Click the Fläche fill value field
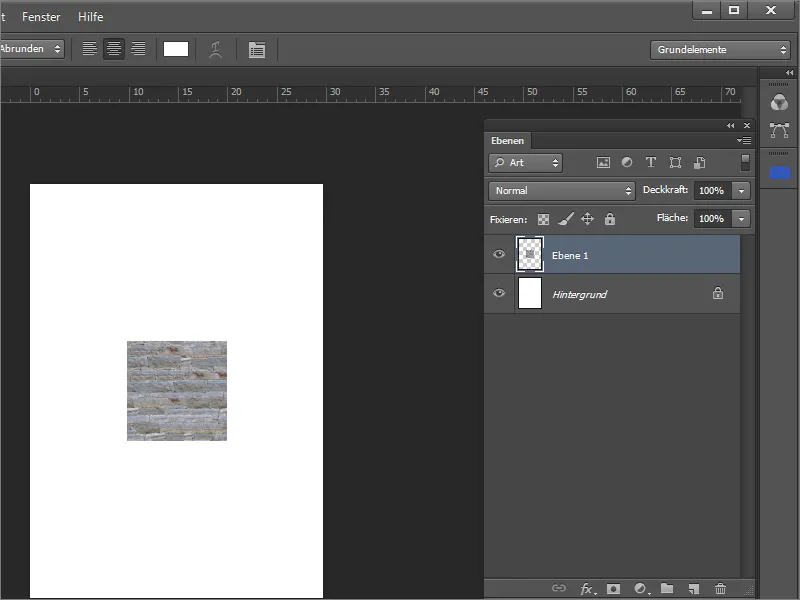The width and height of the screenshot is (800, 600). (x=712, y=219)
